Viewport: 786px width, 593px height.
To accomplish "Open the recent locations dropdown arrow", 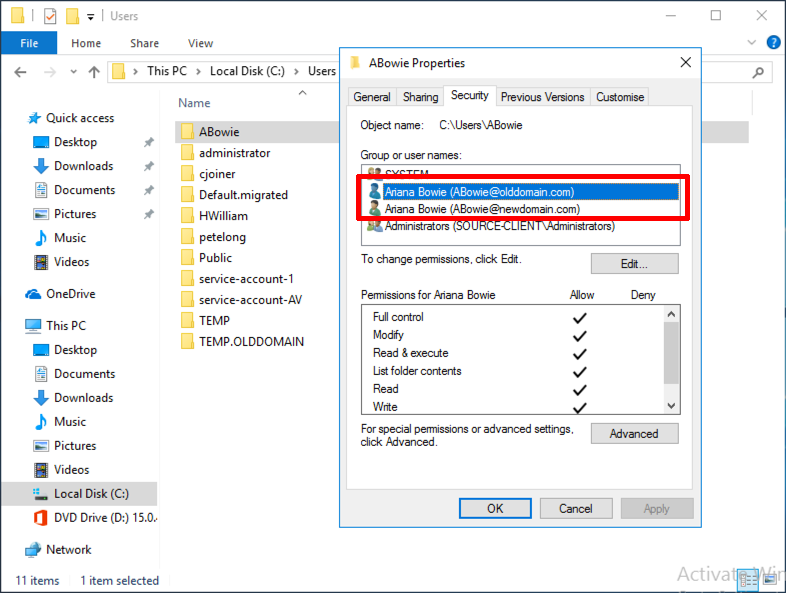I will (74, 72).
